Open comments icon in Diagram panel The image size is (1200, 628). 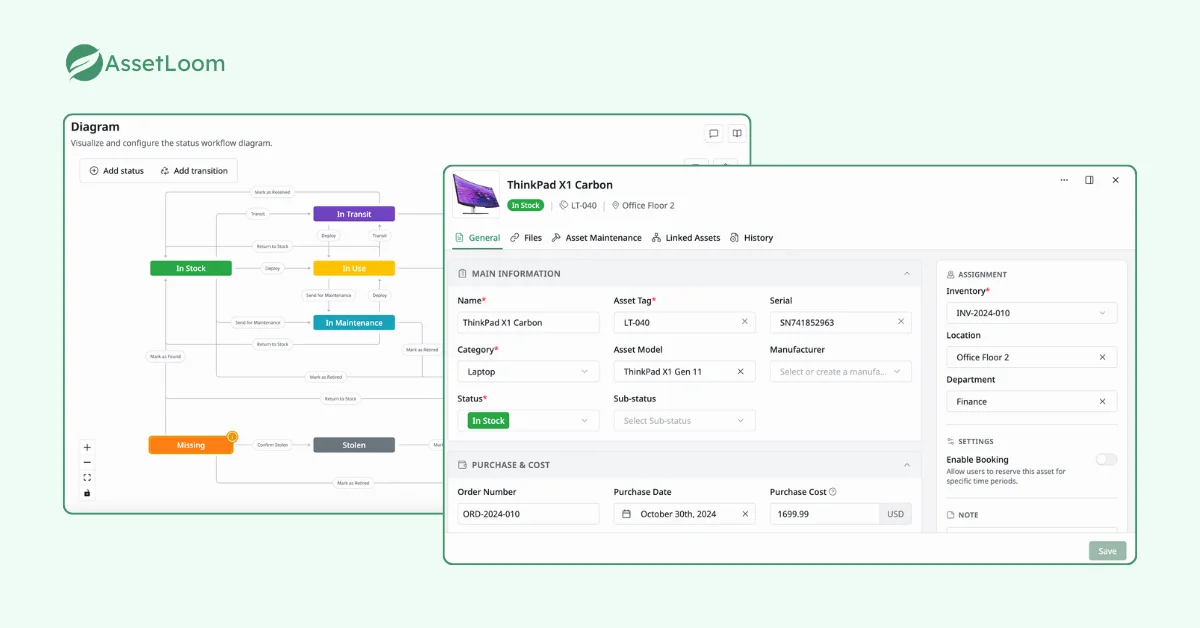tap(713, 133)
